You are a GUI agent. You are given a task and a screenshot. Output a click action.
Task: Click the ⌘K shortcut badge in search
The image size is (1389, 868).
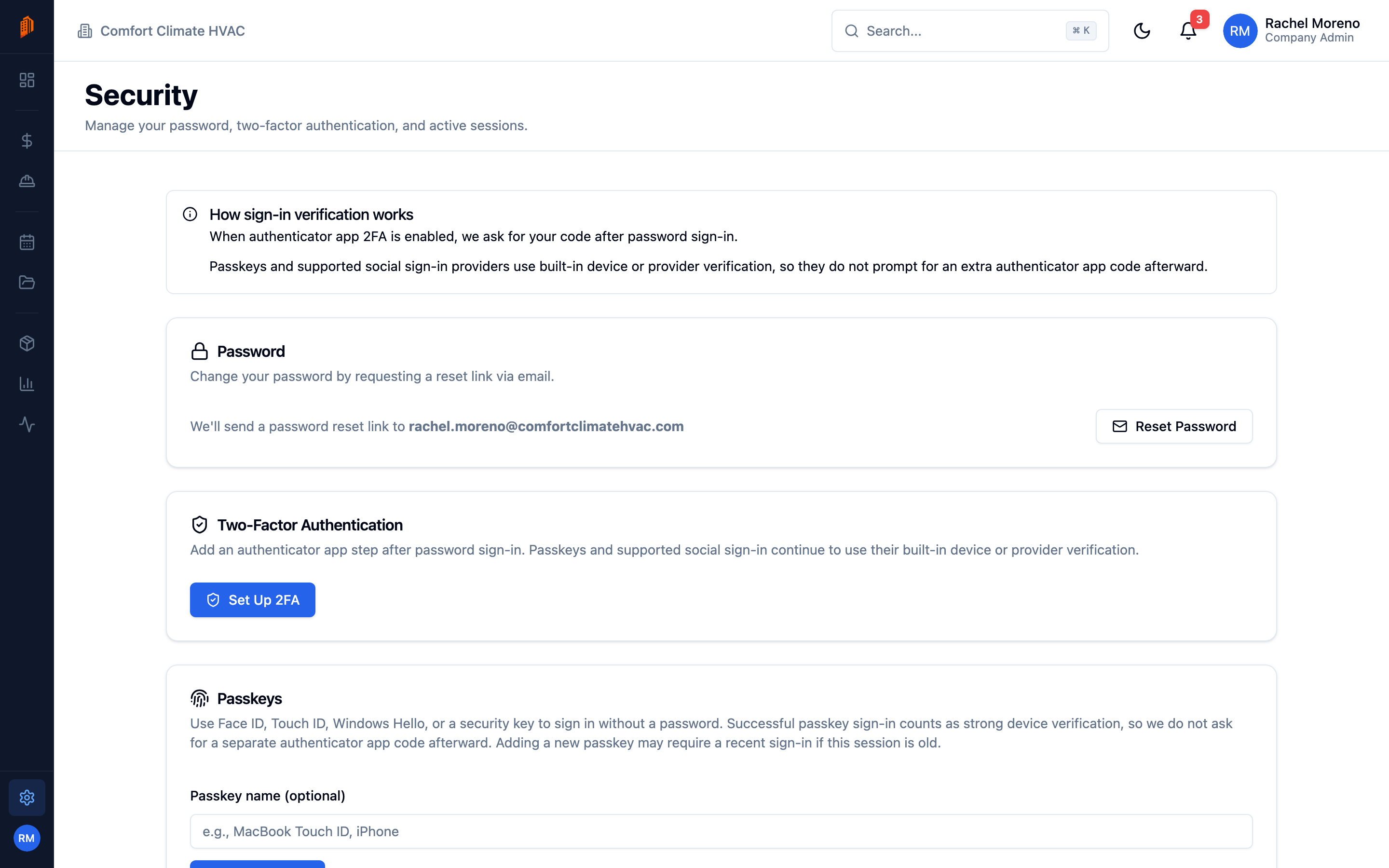1081,31
